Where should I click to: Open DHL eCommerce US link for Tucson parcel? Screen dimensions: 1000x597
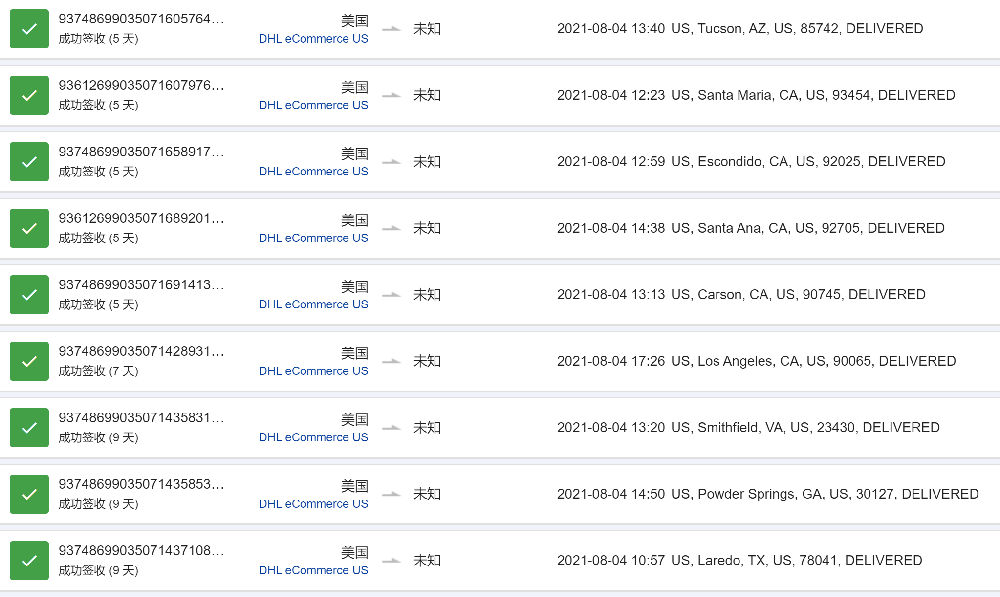[x=313, y=39]
